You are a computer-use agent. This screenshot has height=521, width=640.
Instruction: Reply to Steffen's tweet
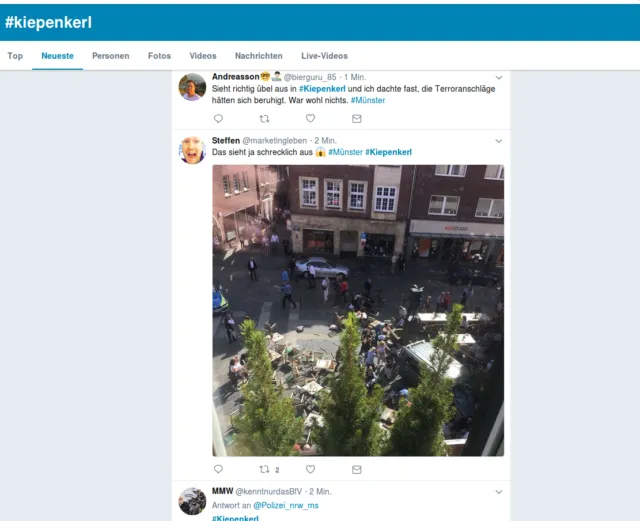218,469
